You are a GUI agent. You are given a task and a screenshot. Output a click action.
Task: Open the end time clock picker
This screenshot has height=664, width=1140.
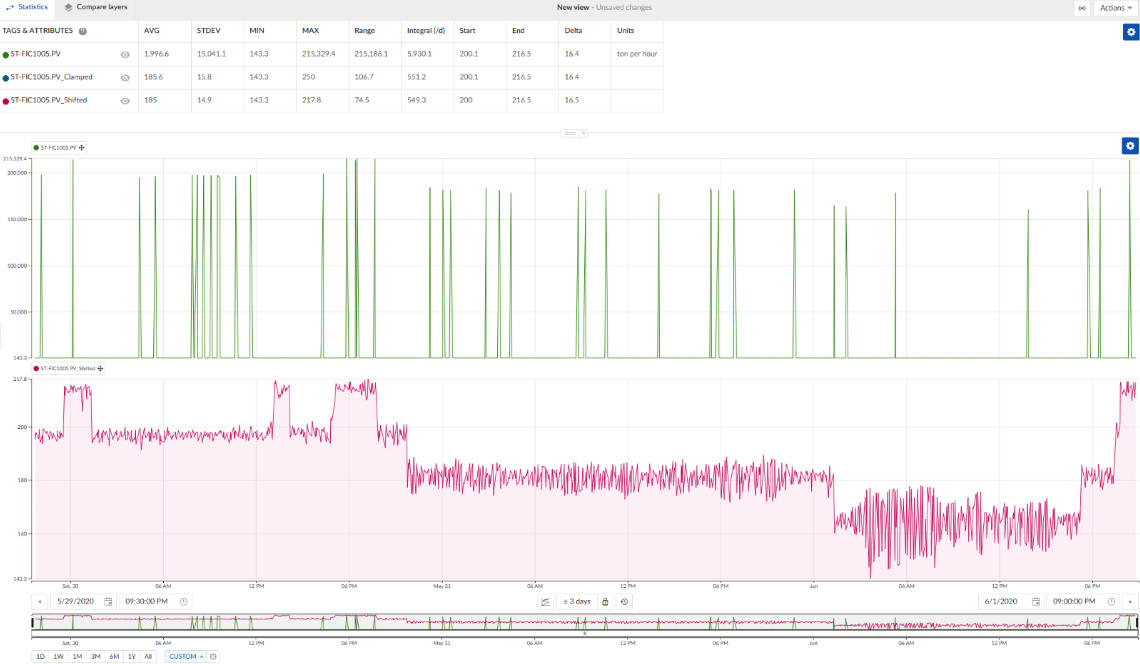point(1111,601)
